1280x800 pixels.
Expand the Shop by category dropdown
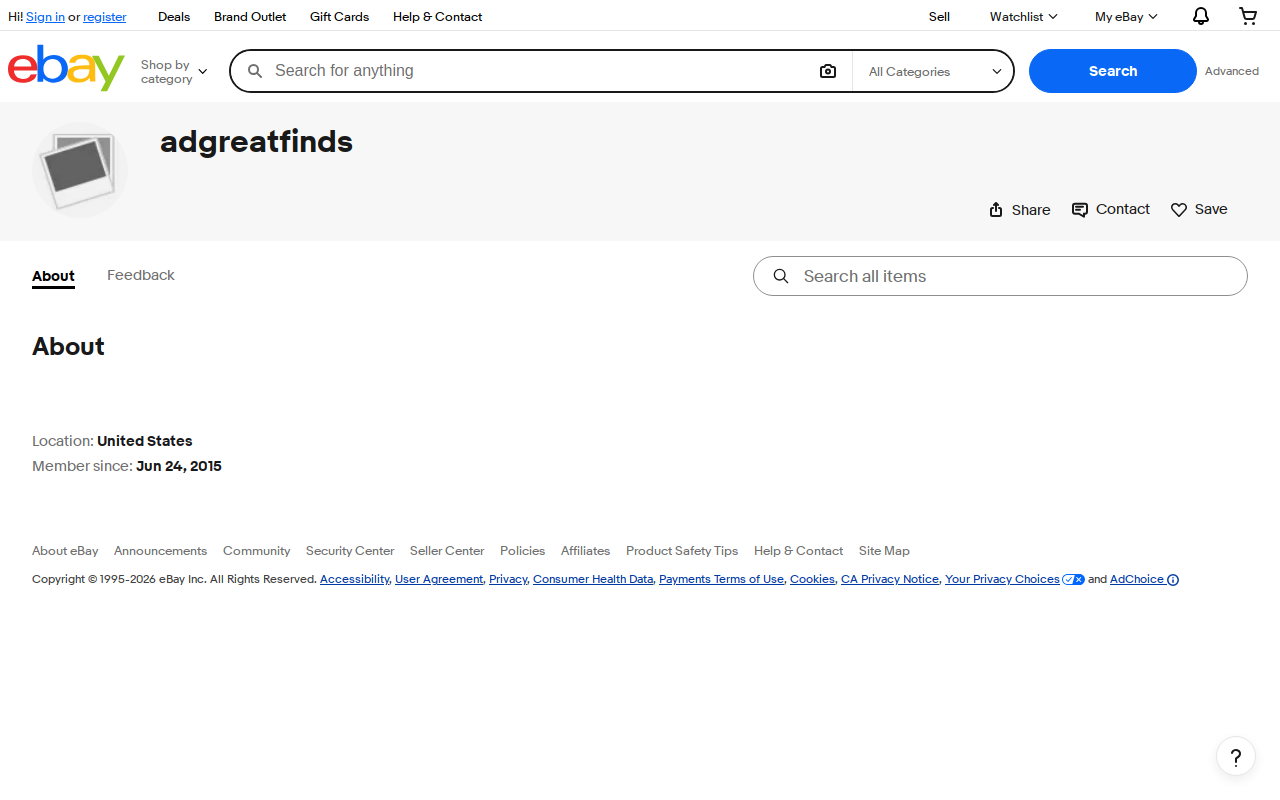174,71
